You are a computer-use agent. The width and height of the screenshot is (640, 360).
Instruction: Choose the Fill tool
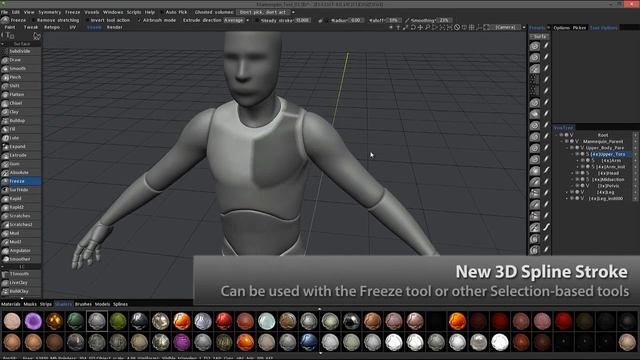click(x=21, y=129)
